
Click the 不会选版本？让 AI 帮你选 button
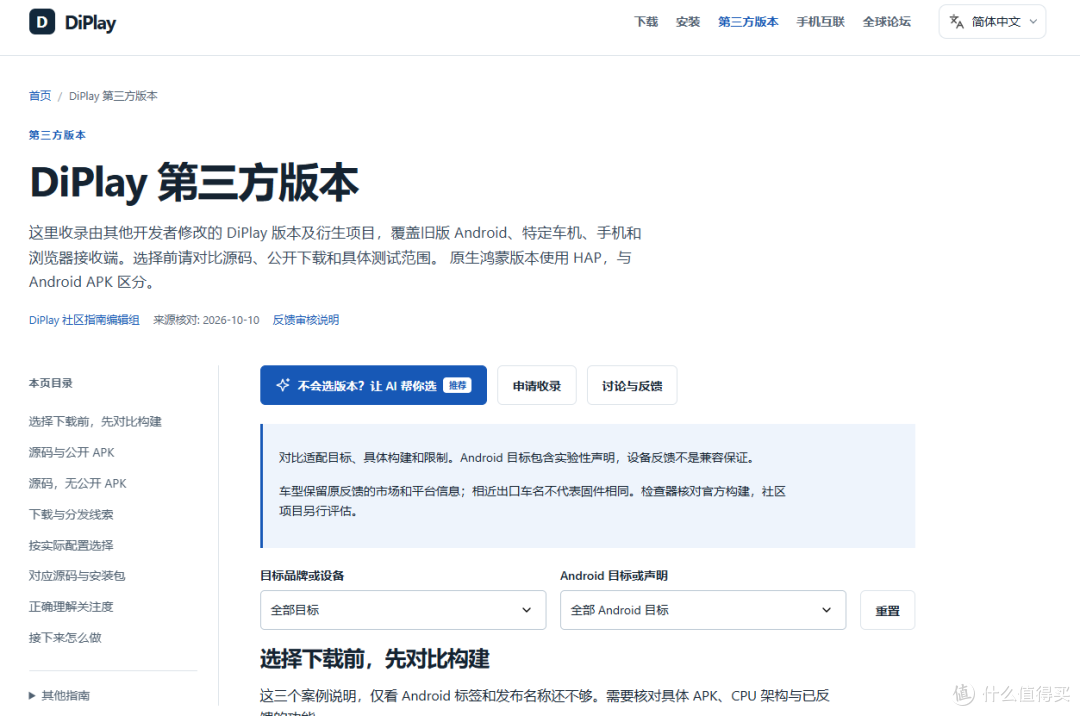[x=373, y=385]
